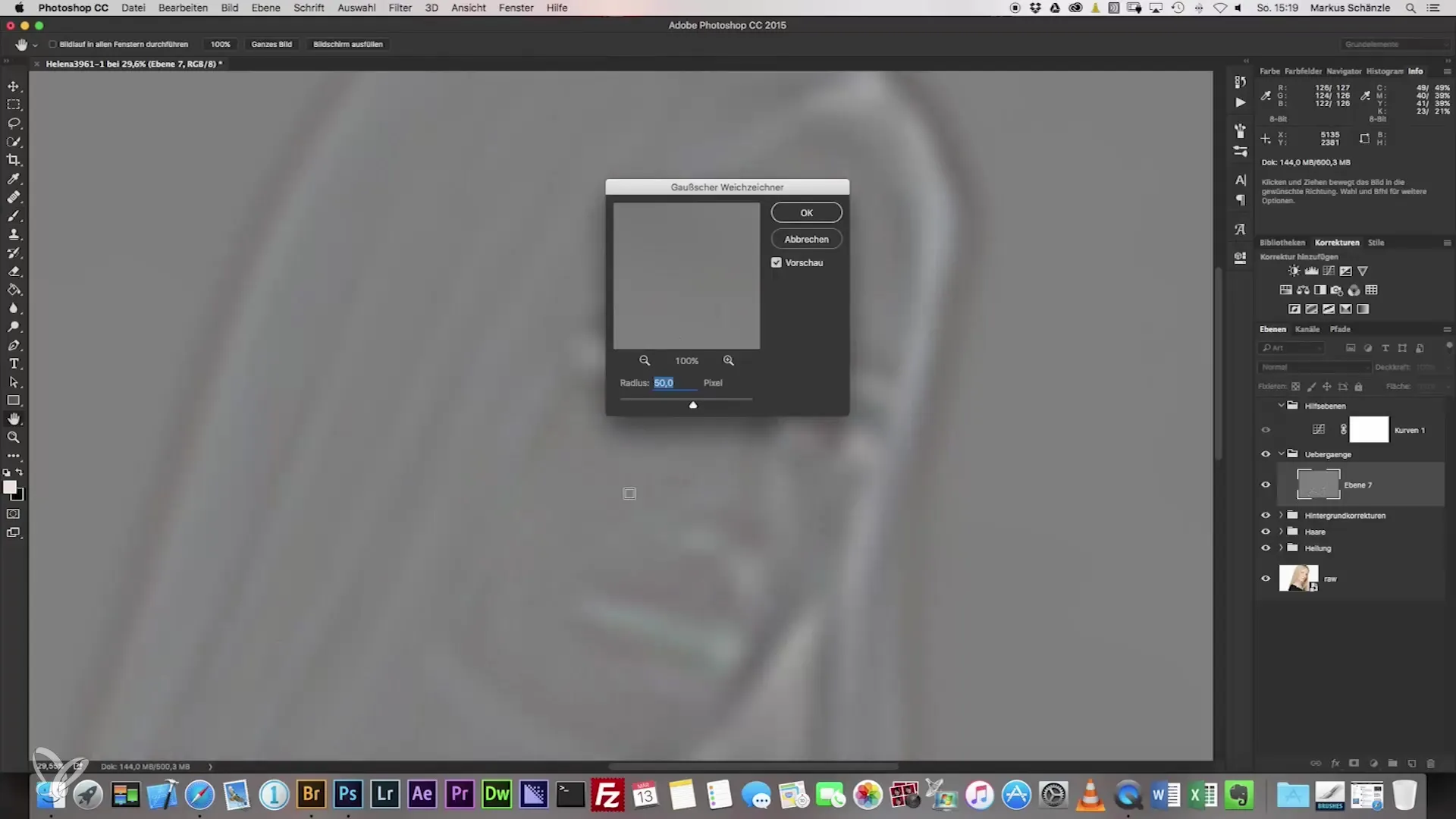Expand the Hintergrundkorrekturen group

point(1282,515)
